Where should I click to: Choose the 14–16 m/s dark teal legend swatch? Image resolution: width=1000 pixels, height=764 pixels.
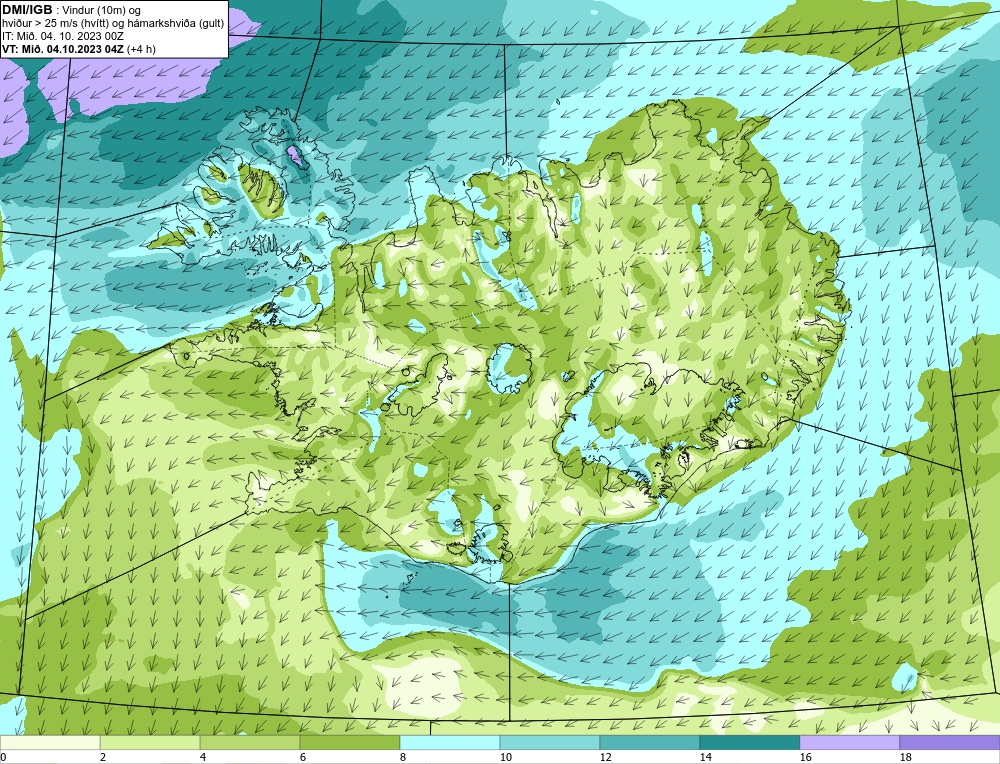pyautogui.click(x=750, y=742)
